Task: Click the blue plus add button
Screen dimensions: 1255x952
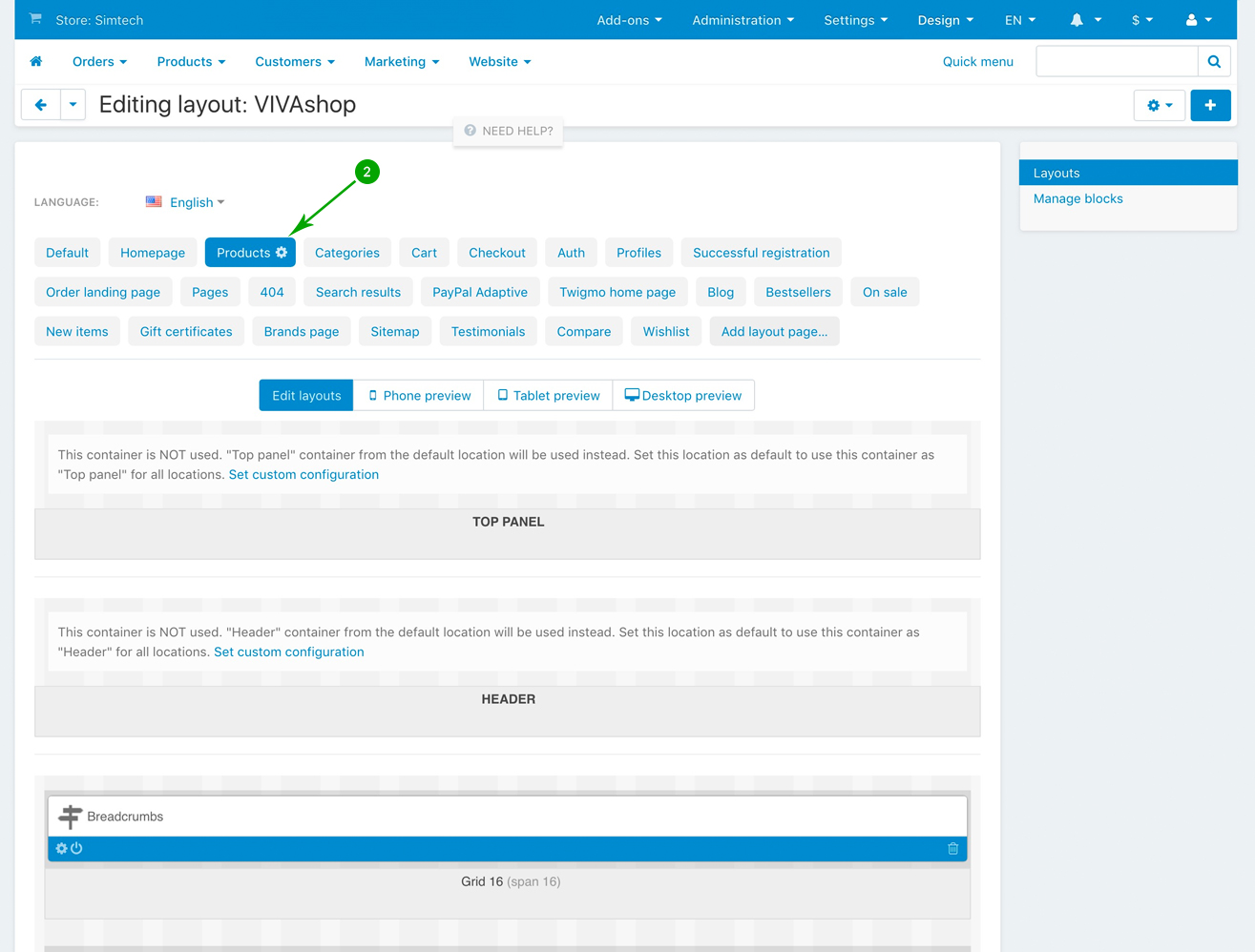Action: click(1210, 105)
